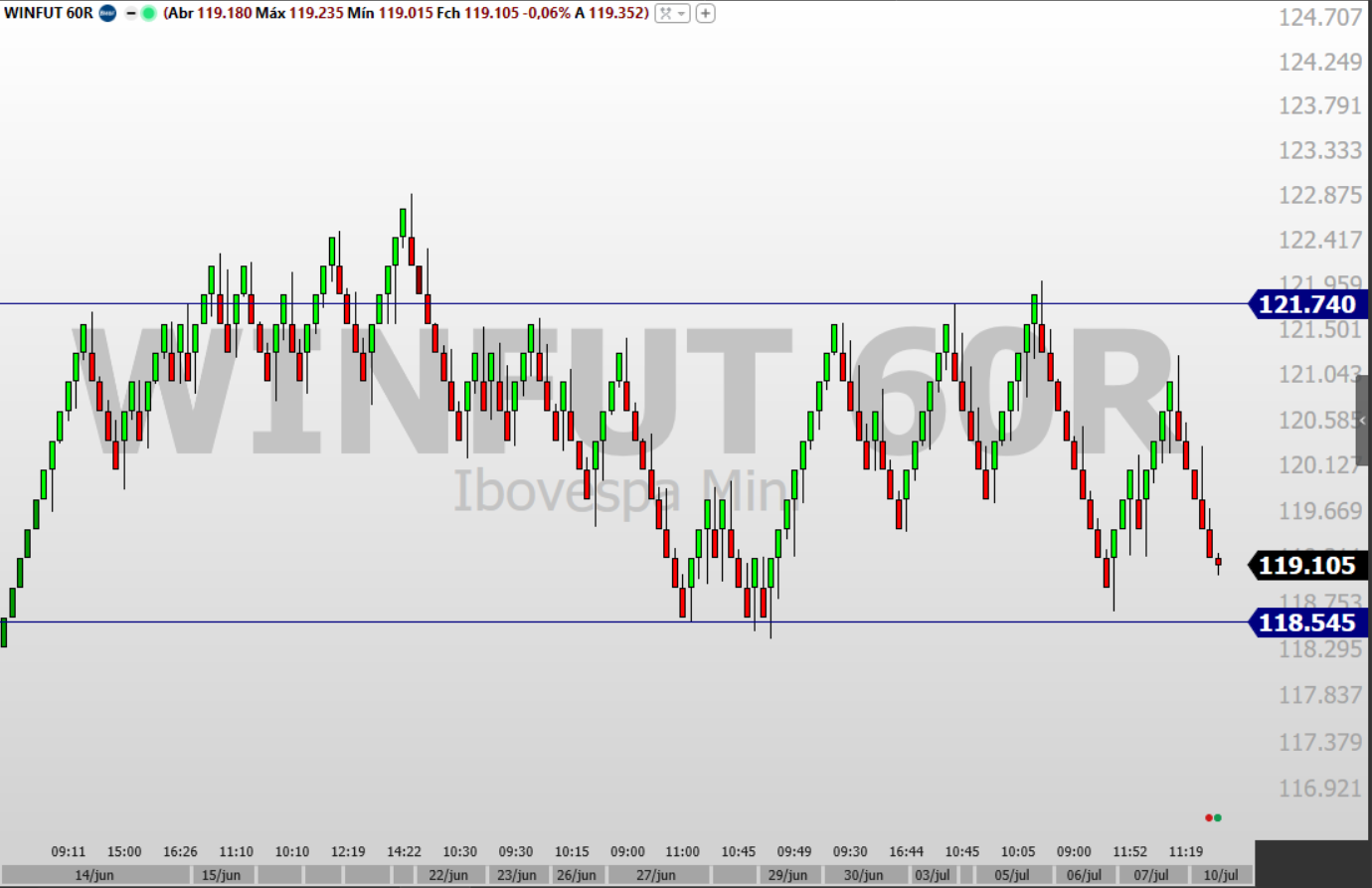Click the plus add-indicator button
This screenshot has width=1372, height=888.
705,13
